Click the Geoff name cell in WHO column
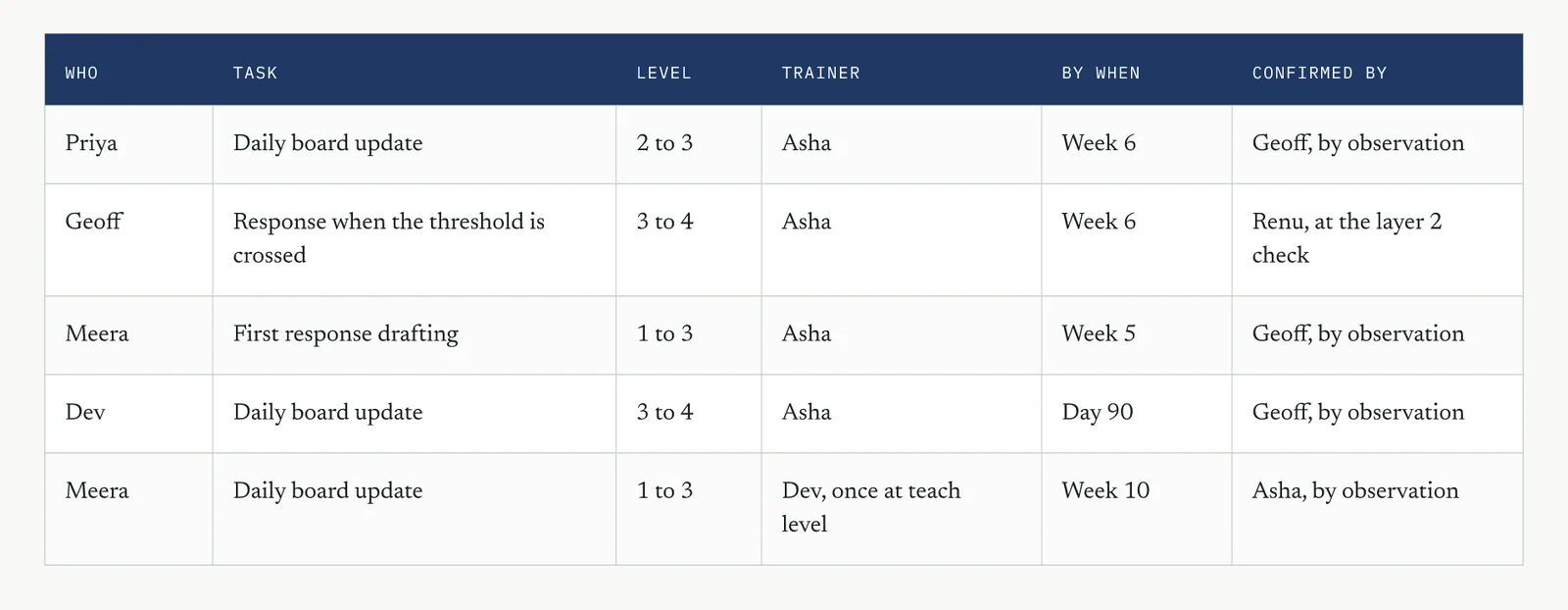Image resolution: width=1568 pixels, height=610 pixels. [128, 239]
